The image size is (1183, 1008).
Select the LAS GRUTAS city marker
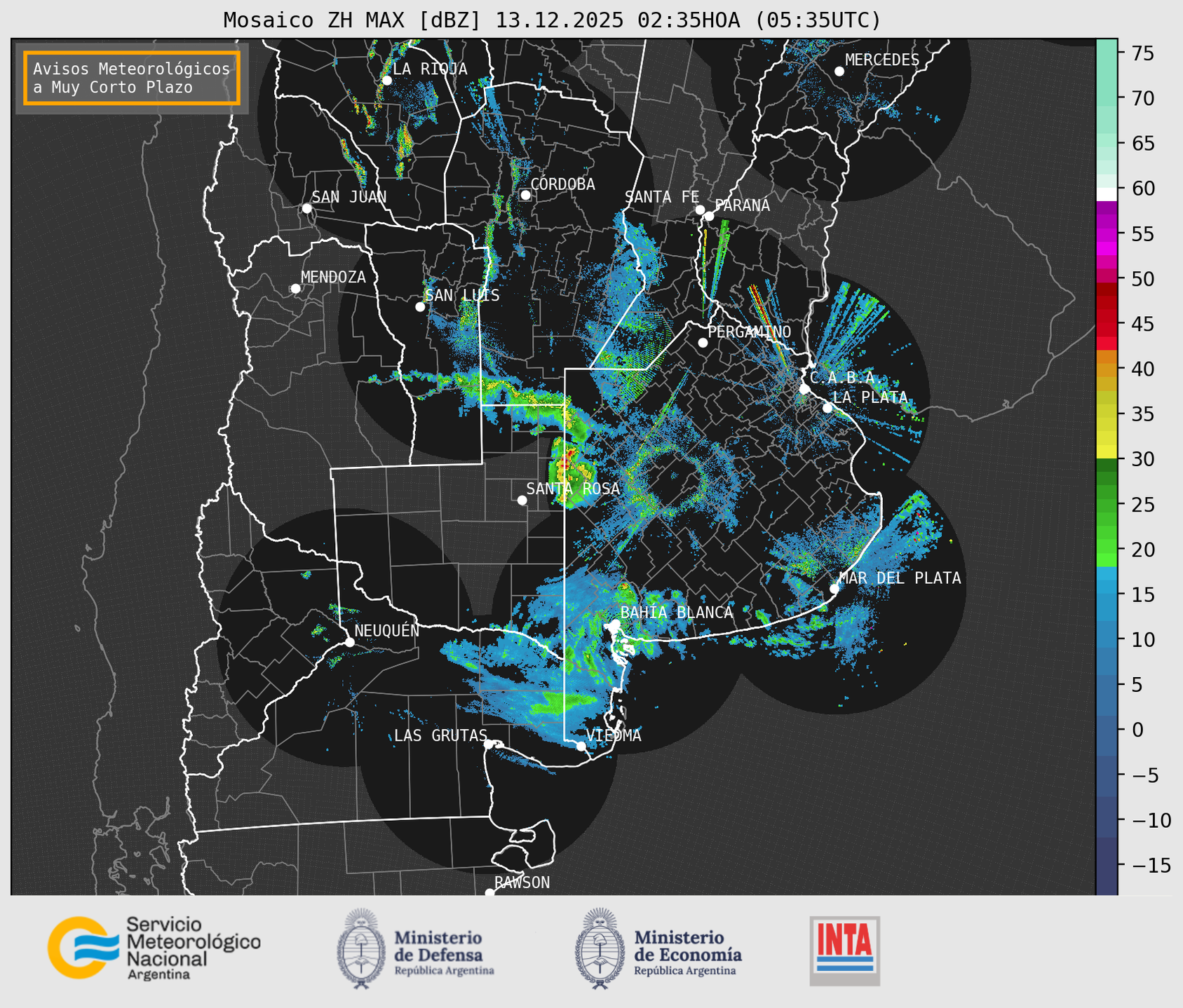pyautogui.click(x=489, y=744)
